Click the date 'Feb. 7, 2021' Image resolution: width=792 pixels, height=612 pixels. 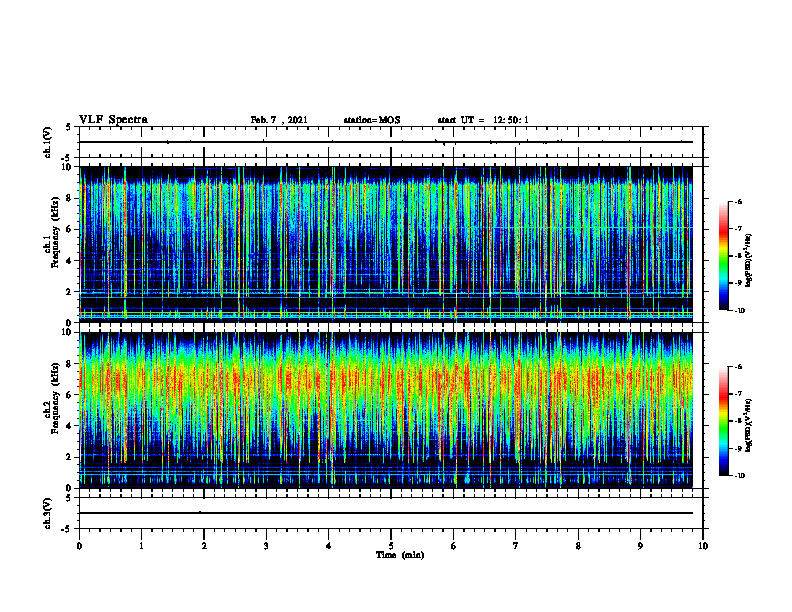pos(279,120)
